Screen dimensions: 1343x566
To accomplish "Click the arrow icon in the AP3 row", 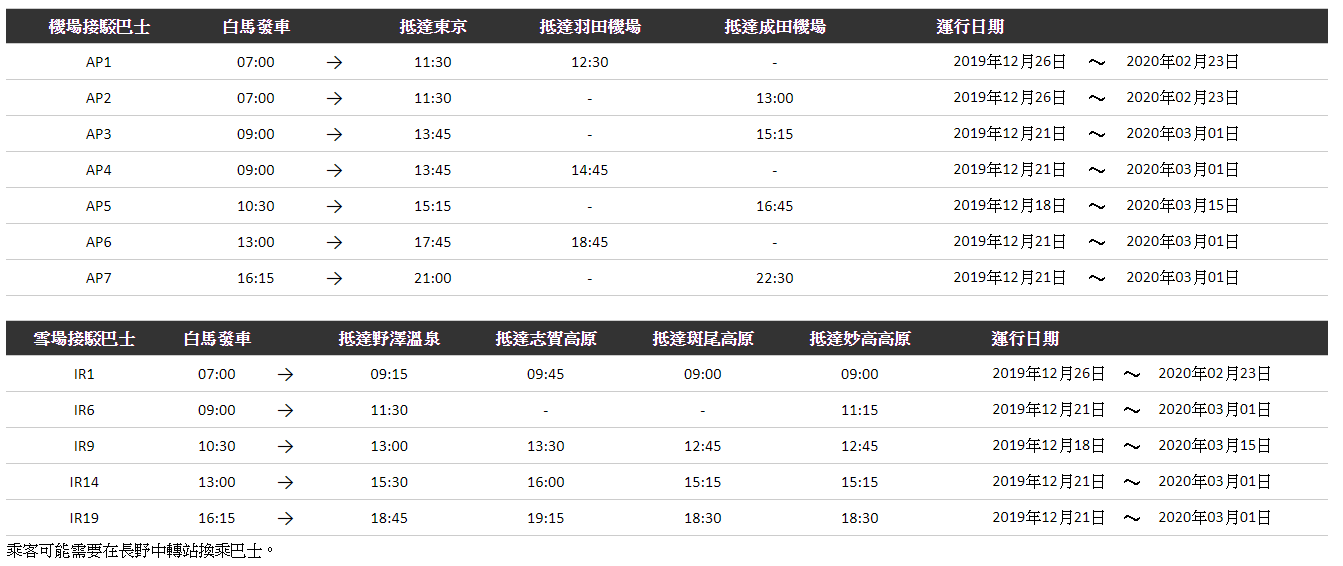I will click(x=334, y=134).
